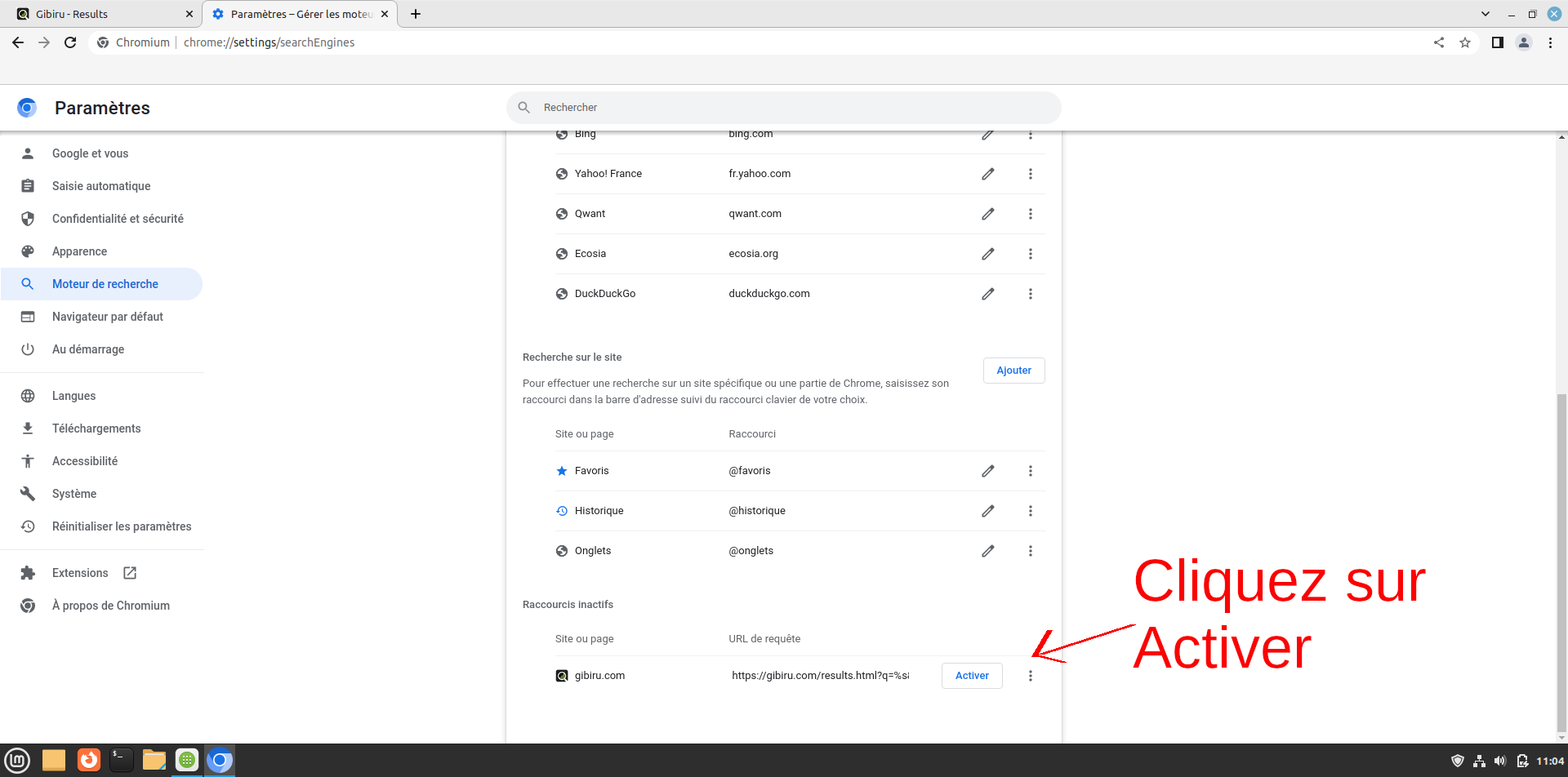Click the Rechercher settings search field
Screen dimensions: 1568x777
[x=784, y=108]
